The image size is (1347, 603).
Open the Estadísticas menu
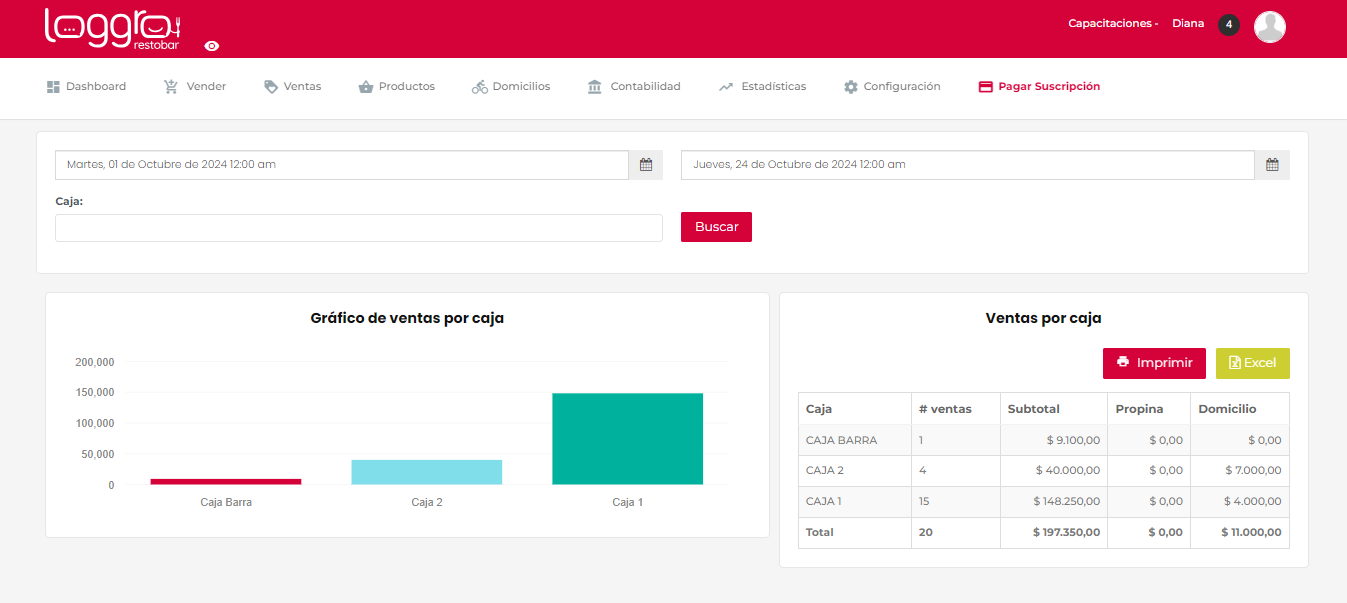(762, 87)
